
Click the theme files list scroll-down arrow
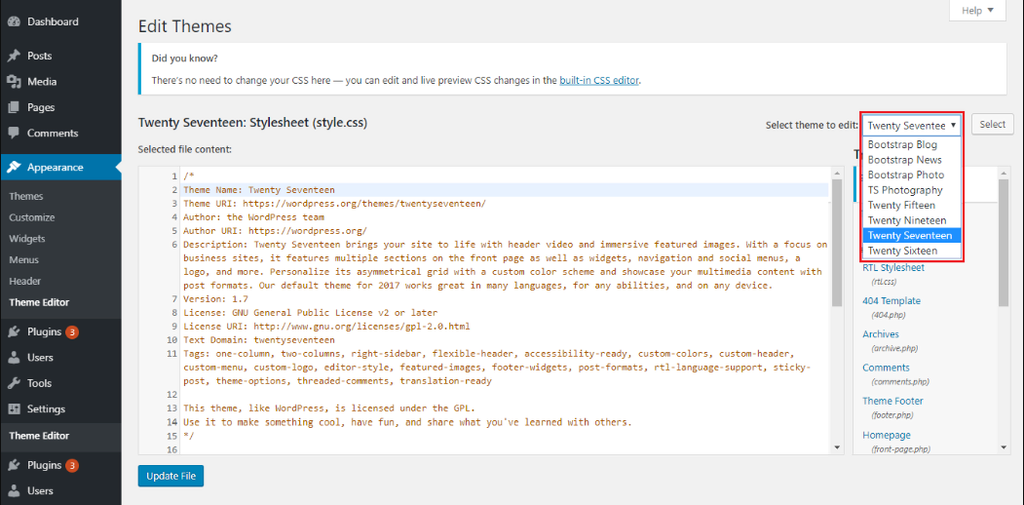click(1004, 448)
